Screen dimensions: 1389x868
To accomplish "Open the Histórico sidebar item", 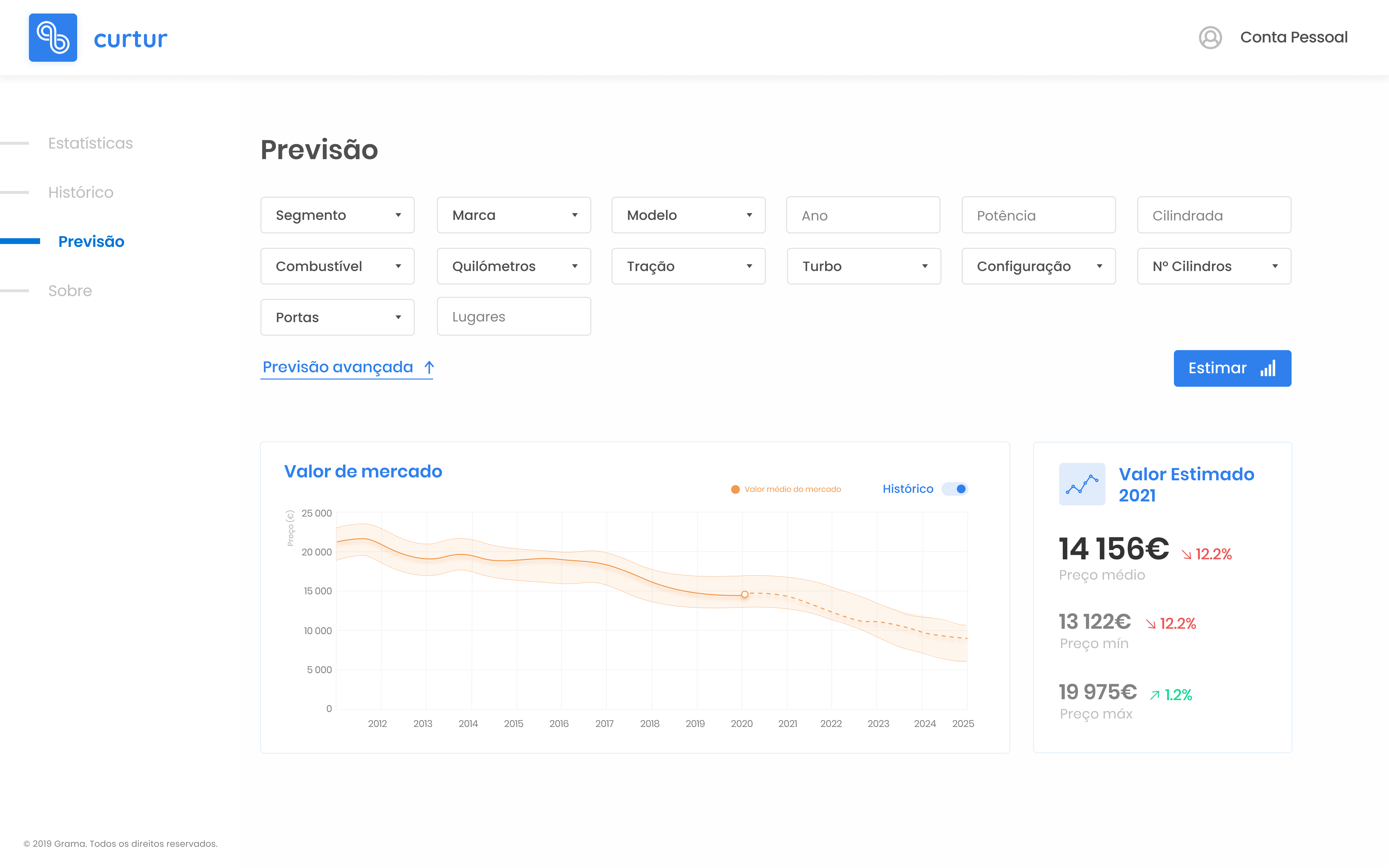I will click(x=81, y=192).
